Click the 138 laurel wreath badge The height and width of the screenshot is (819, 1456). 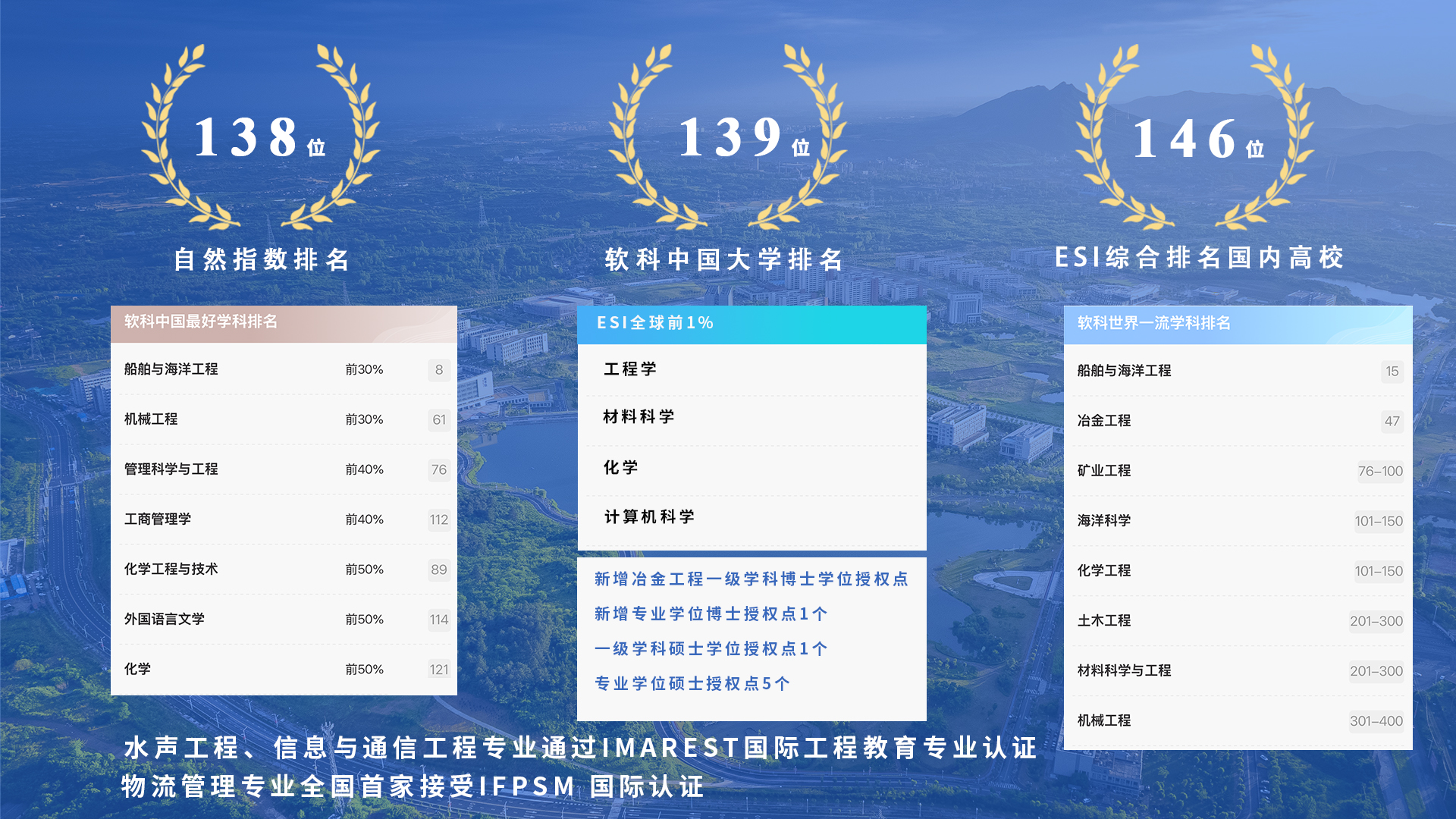click(260, 138)
